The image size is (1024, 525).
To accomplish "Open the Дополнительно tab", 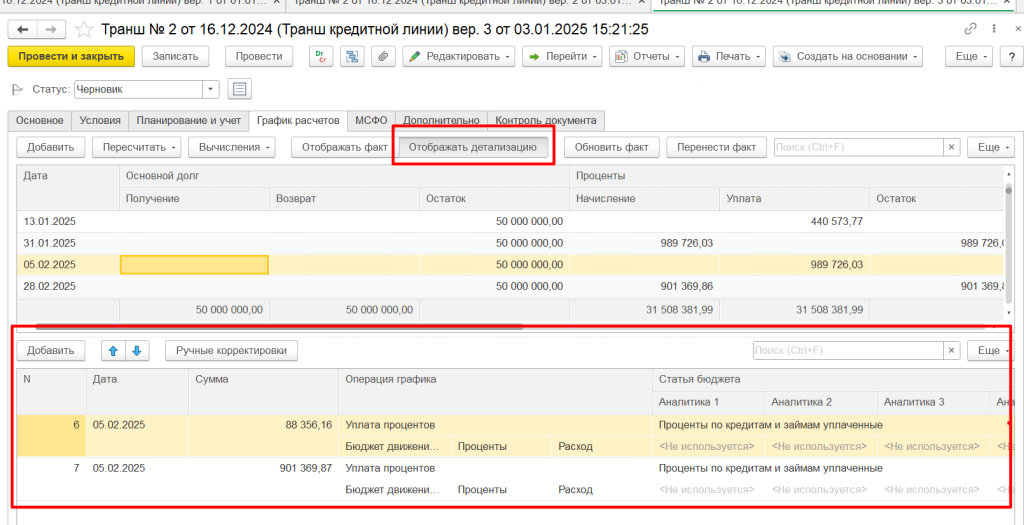I will 441,121.
